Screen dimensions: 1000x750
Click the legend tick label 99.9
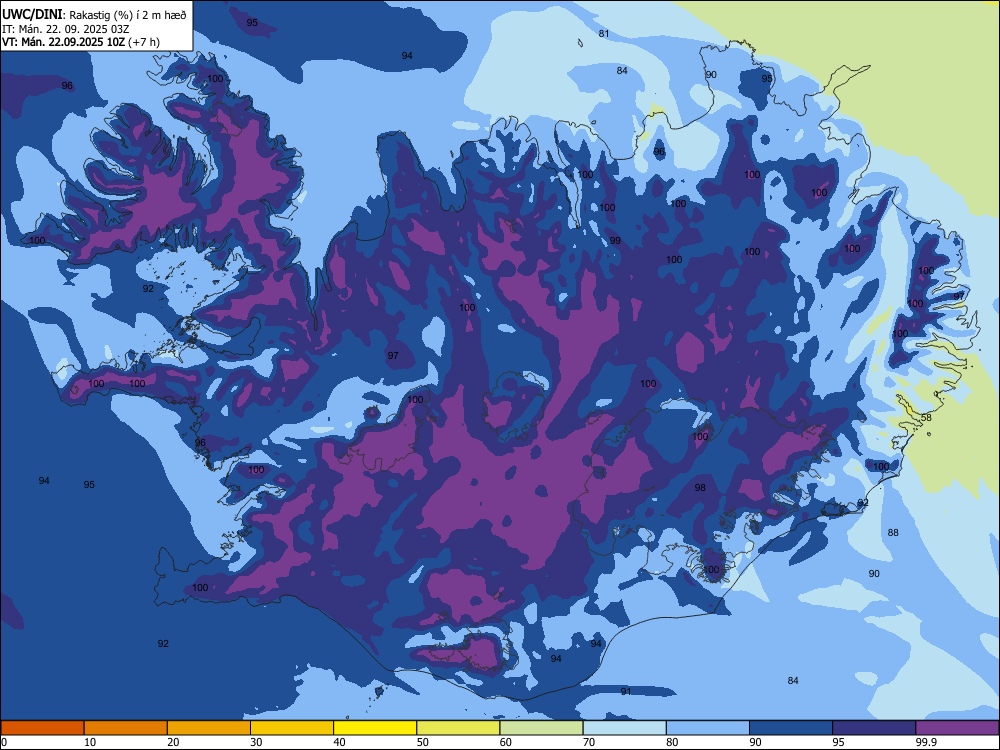pyautogui.click(x=925, y=742)
